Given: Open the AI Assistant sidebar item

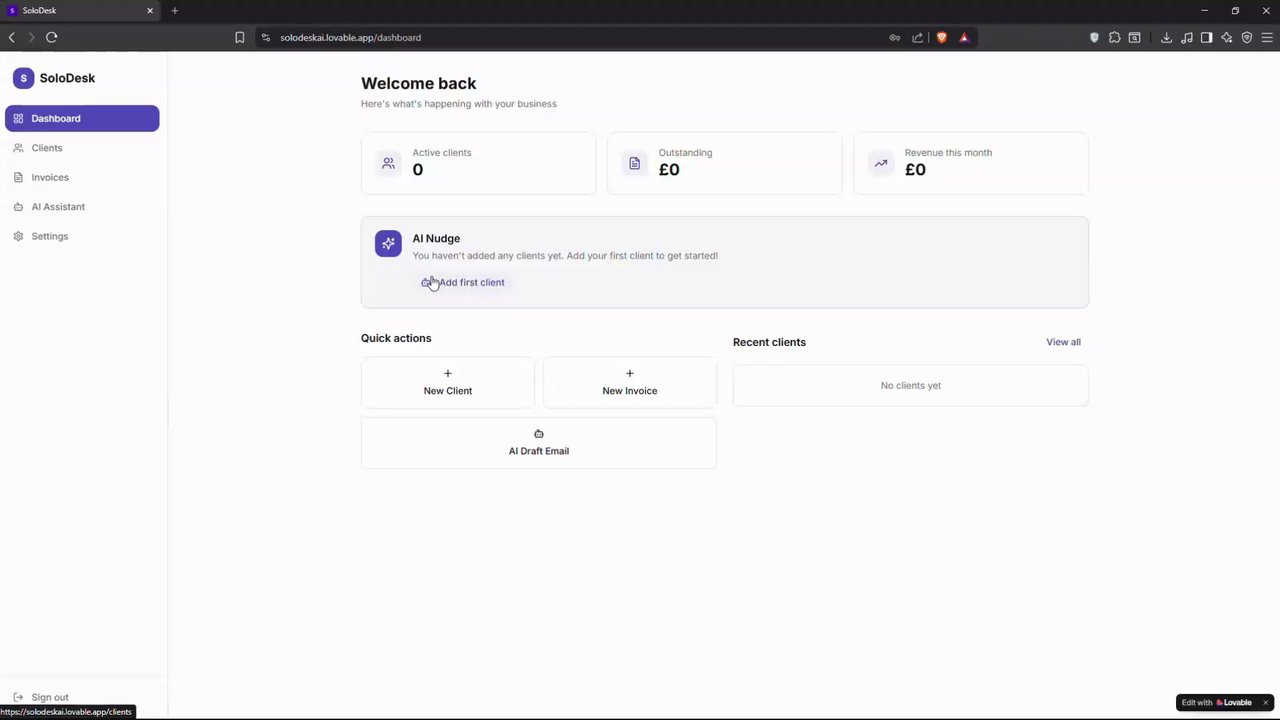Looking at the screenshot, I should click(x=82, y=207).
